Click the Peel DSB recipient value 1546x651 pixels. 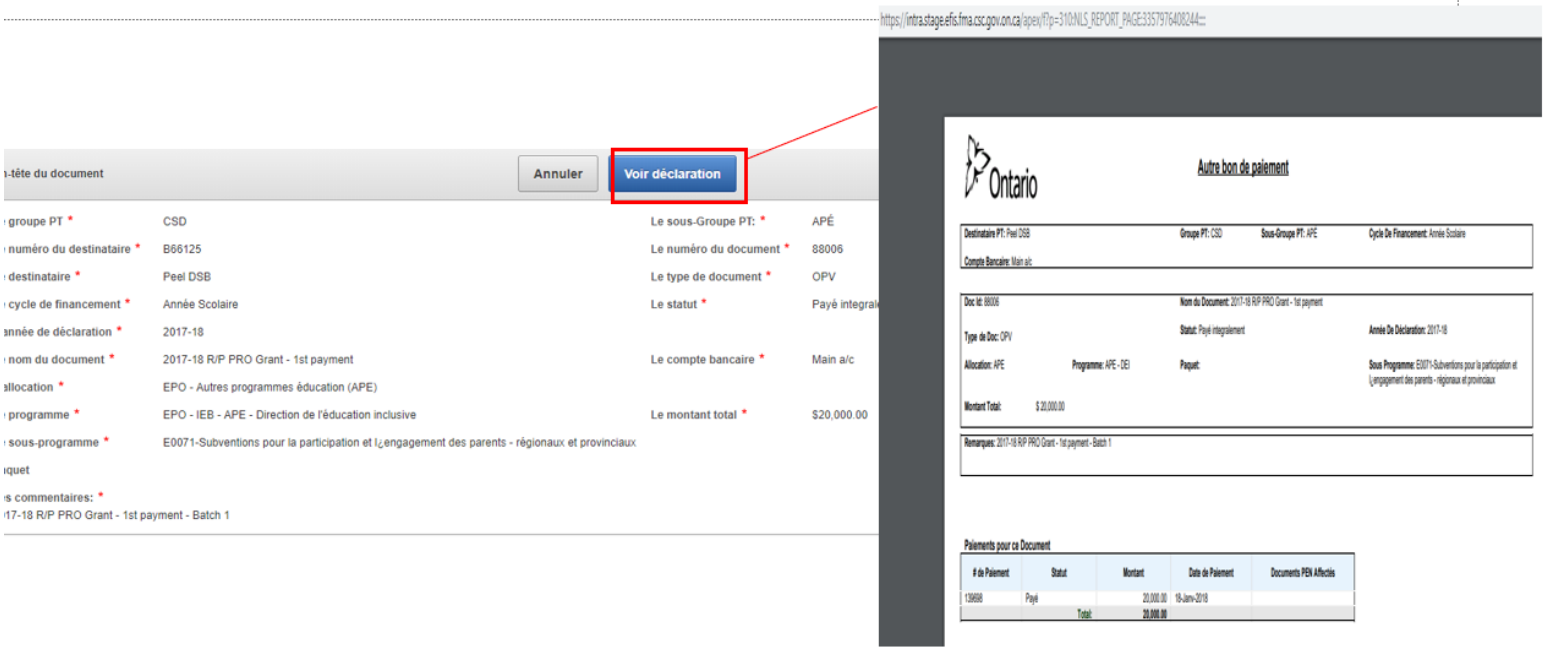pos(186,277)
